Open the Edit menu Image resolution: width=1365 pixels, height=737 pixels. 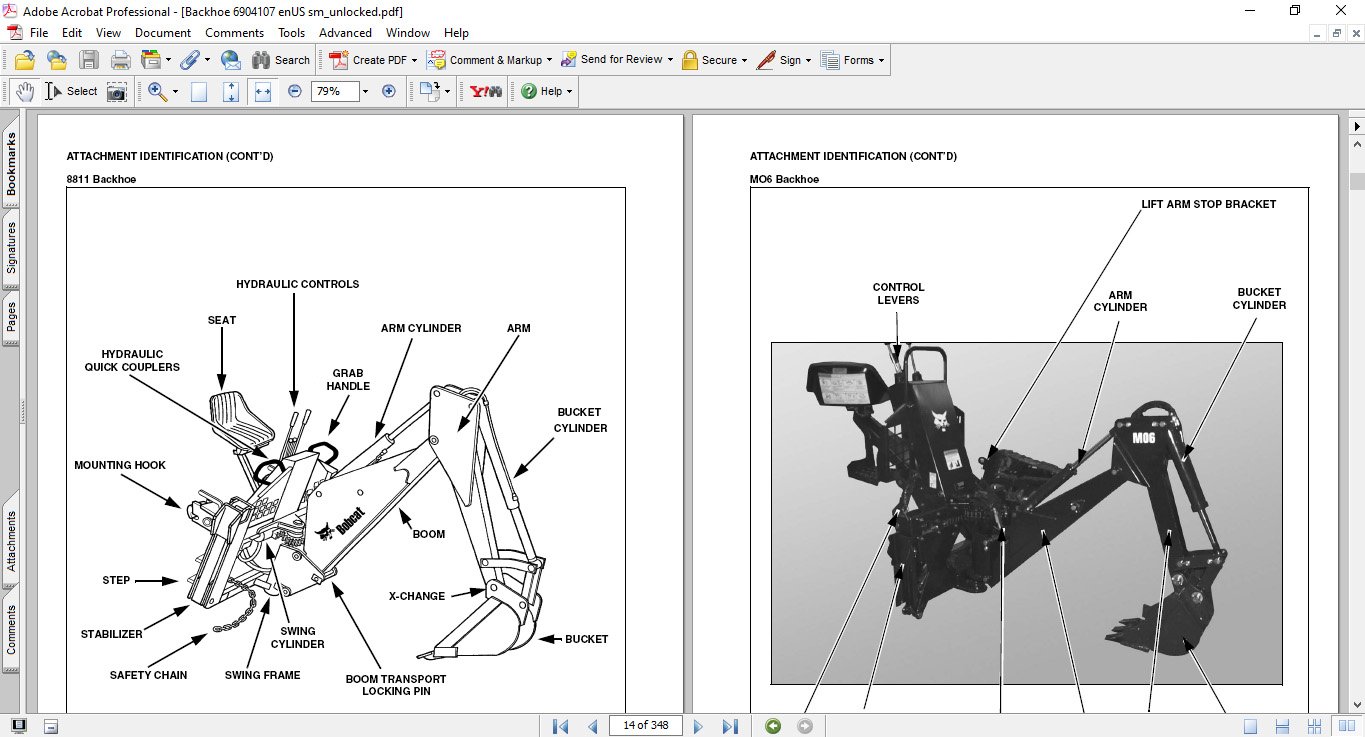[72, 33]
